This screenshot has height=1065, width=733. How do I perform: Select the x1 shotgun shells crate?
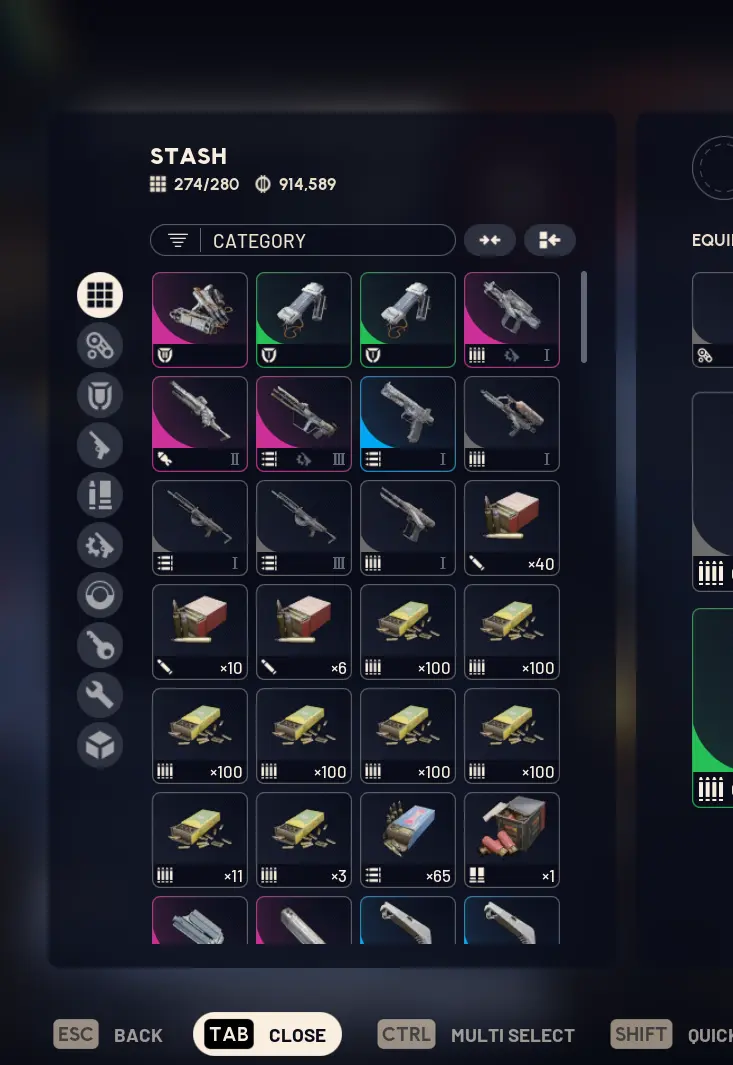coord(512,840)
